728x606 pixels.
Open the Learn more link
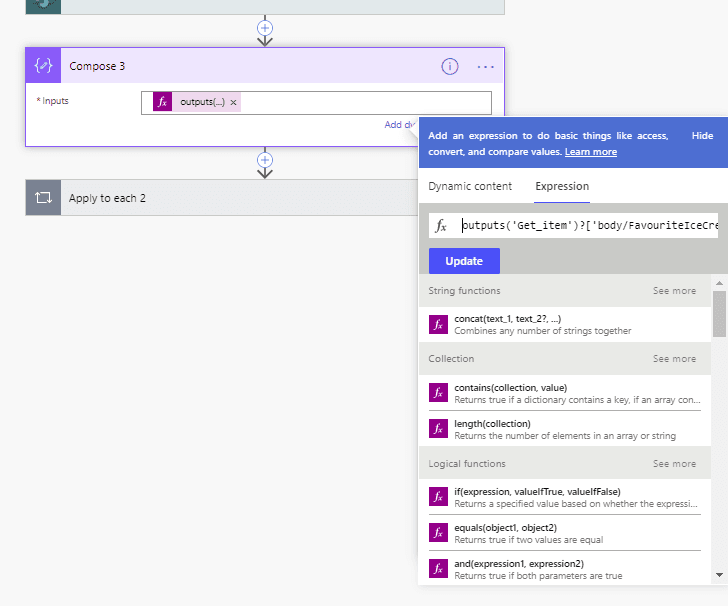click(x=591, y=152)
